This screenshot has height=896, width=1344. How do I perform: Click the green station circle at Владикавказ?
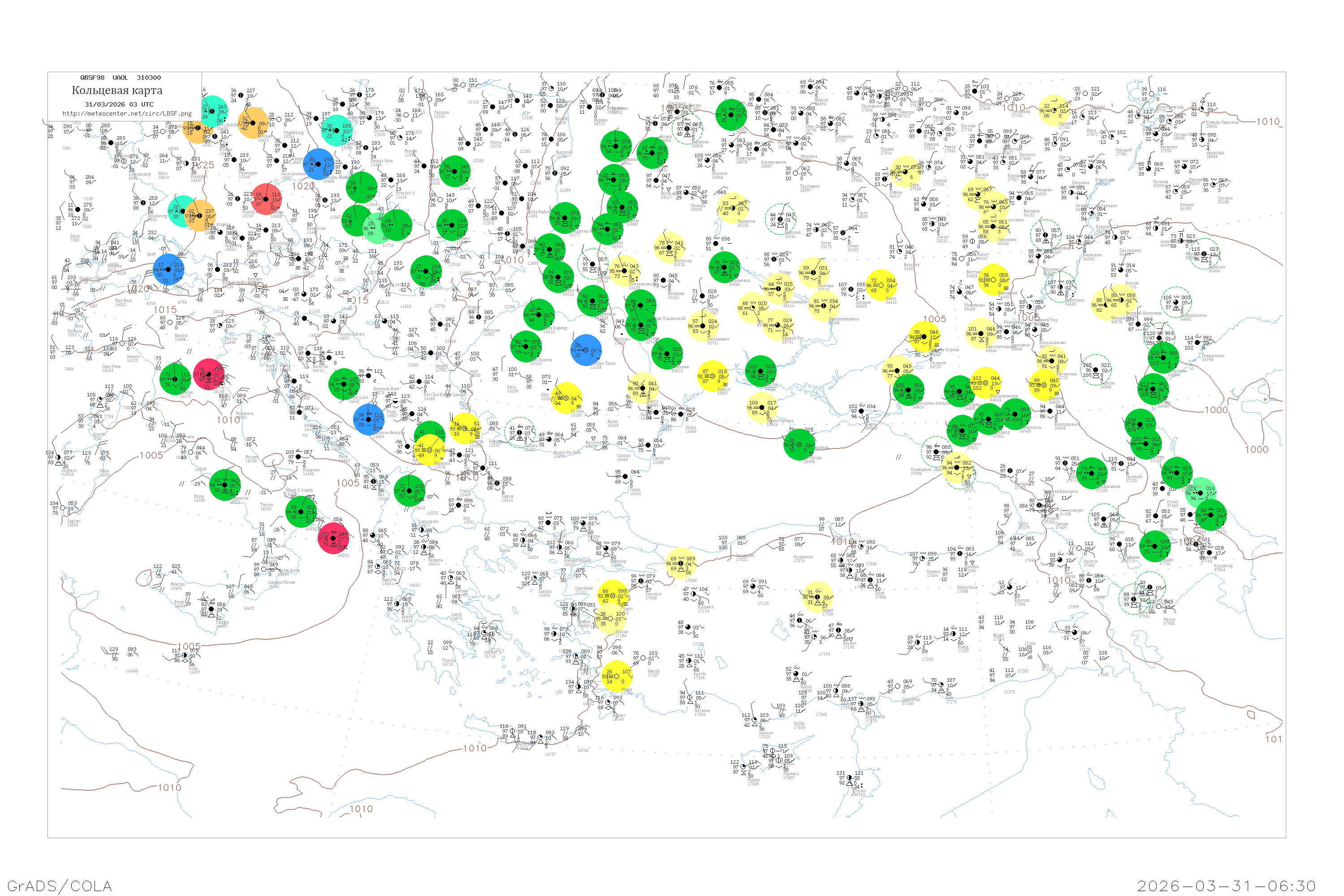[1091, 473]
